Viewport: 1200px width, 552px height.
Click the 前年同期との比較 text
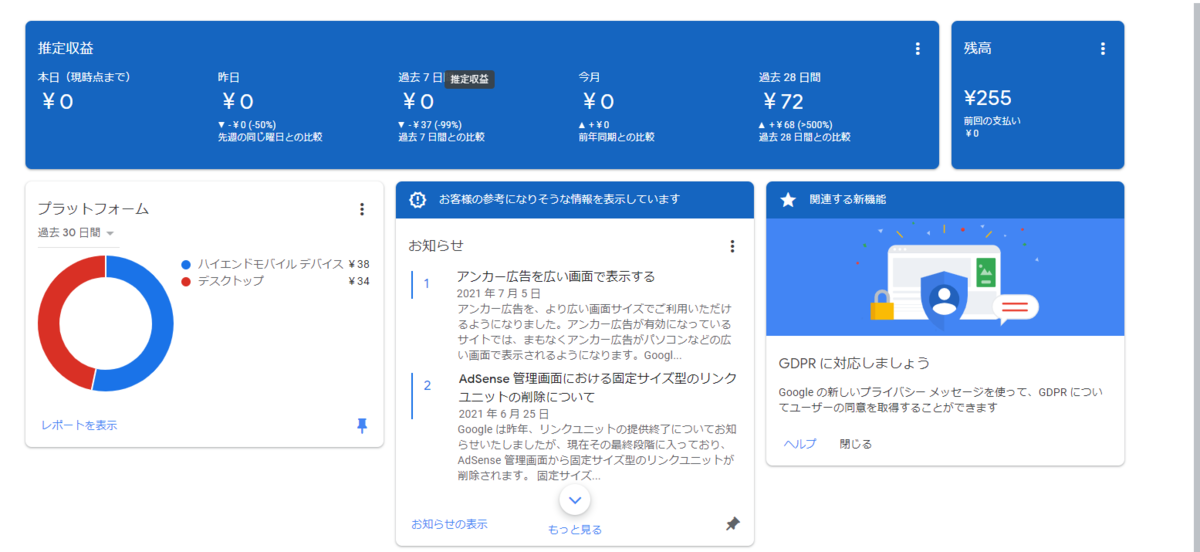(616, 137)
